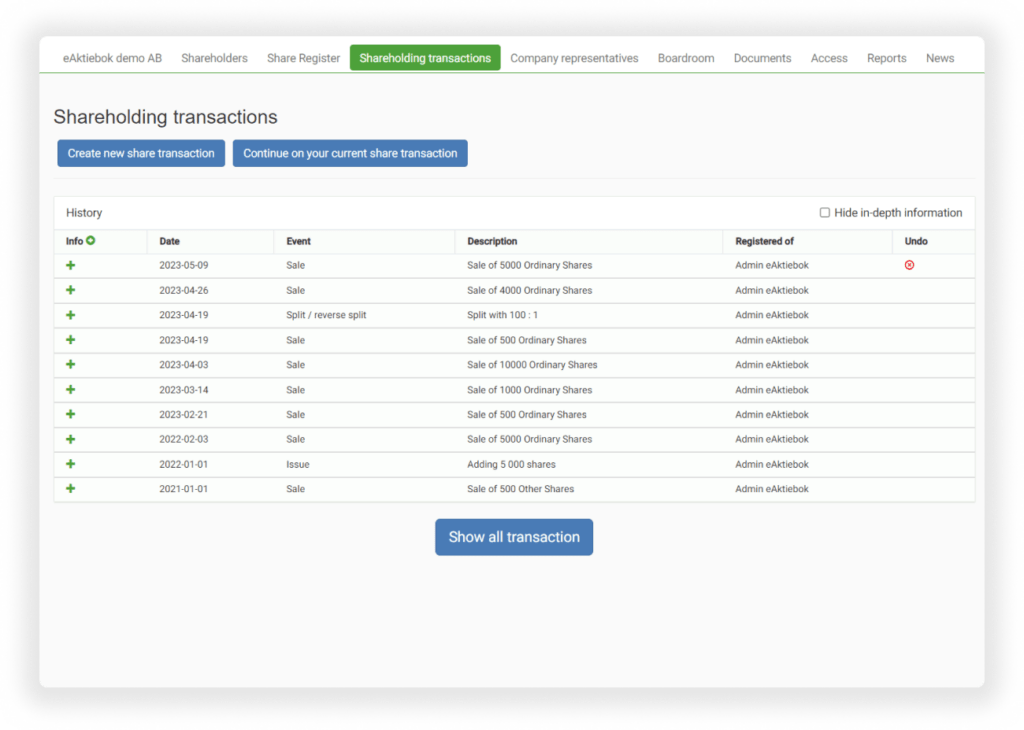Expand details for the 2023-02-21 sale row
Screen dimensions: 1024x730
coord(71,414)
